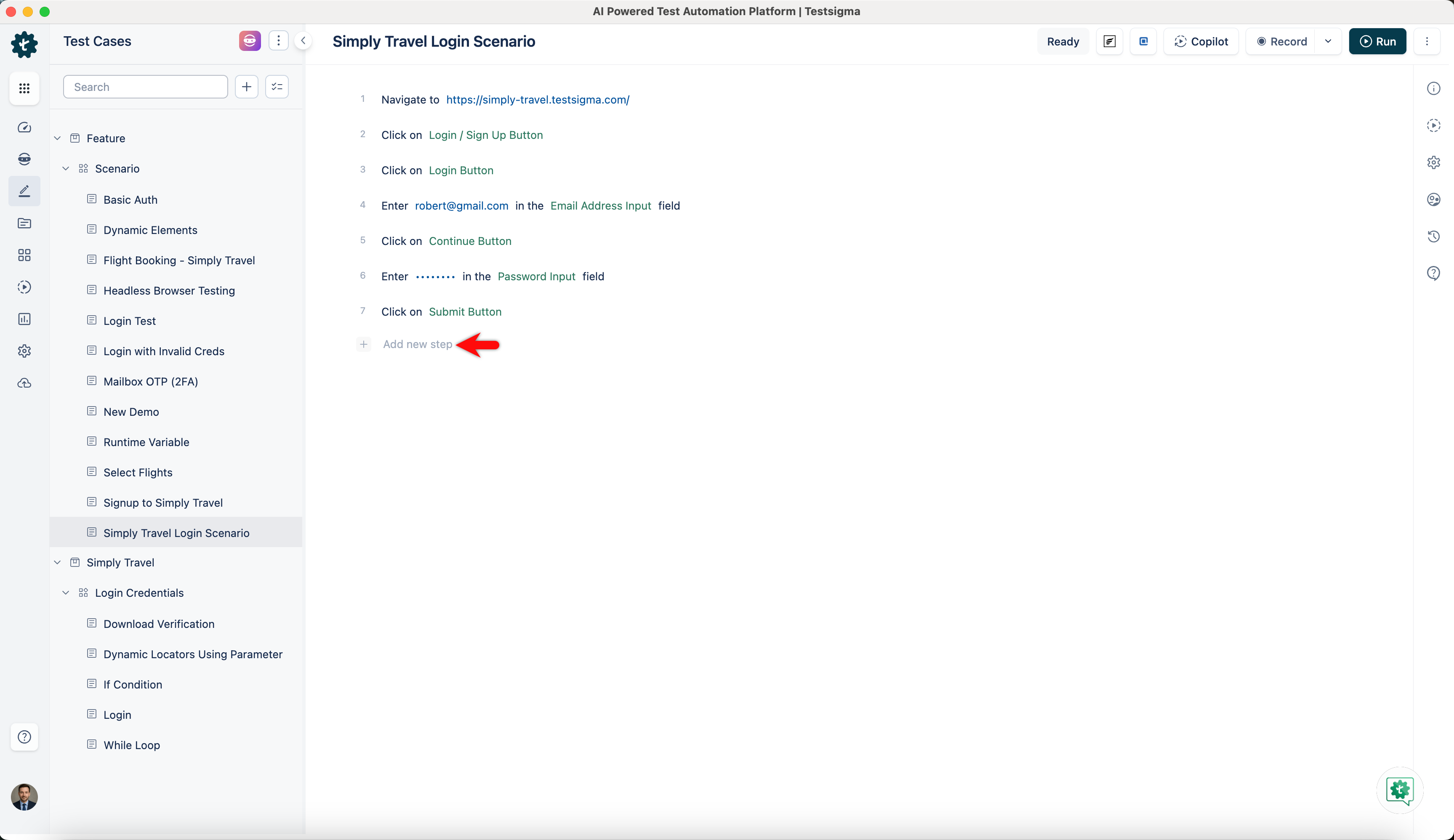The image size is (1454, 840).
Task: Click the purple AI agent icon
Action: click(x=249, y=41)
